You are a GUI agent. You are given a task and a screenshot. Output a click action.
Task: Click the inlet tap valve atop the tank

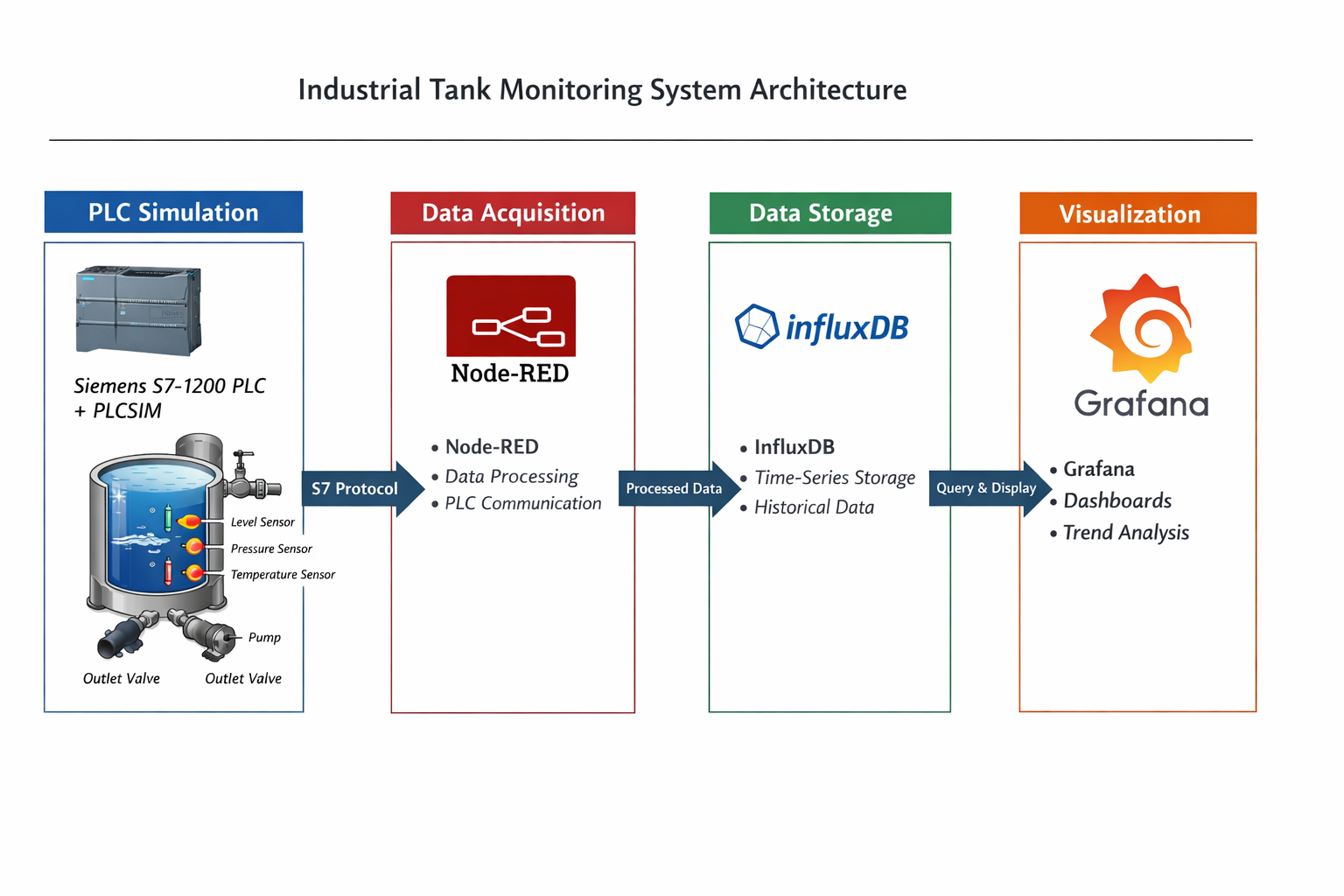[254, 475]
